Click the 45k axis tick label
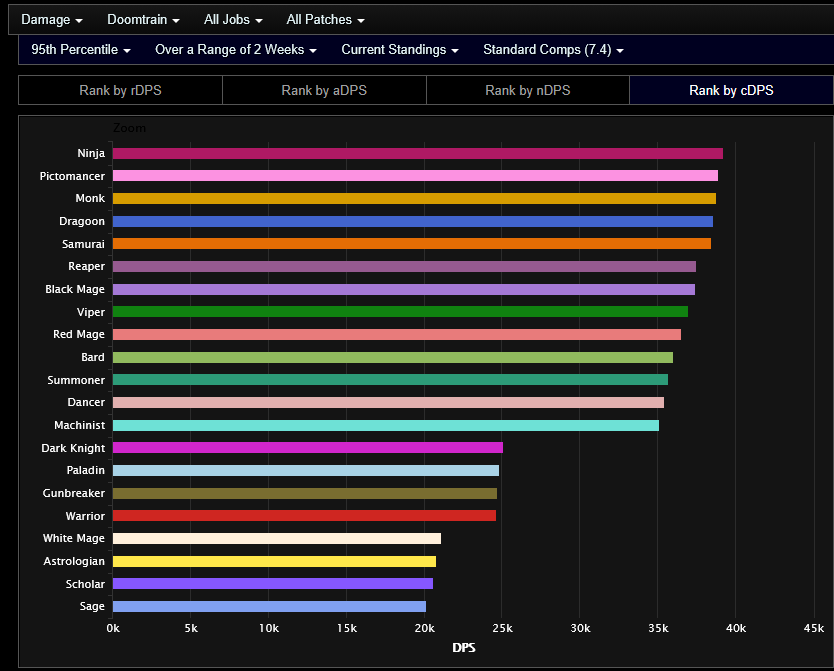This screenshot has width=834, height=671. (x=814, y=628)
